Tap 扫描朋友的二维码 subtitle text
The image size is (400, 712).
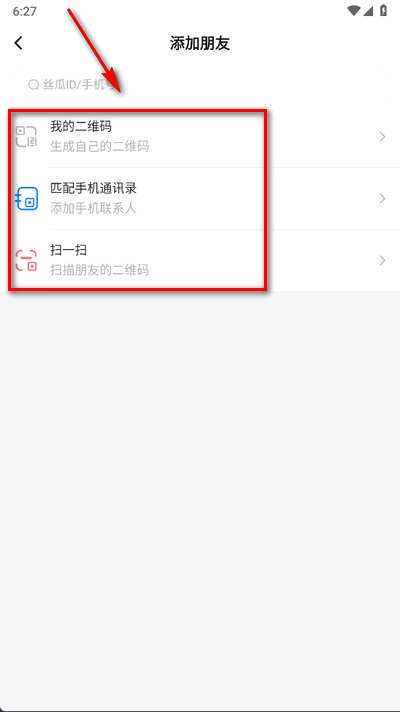99,270
